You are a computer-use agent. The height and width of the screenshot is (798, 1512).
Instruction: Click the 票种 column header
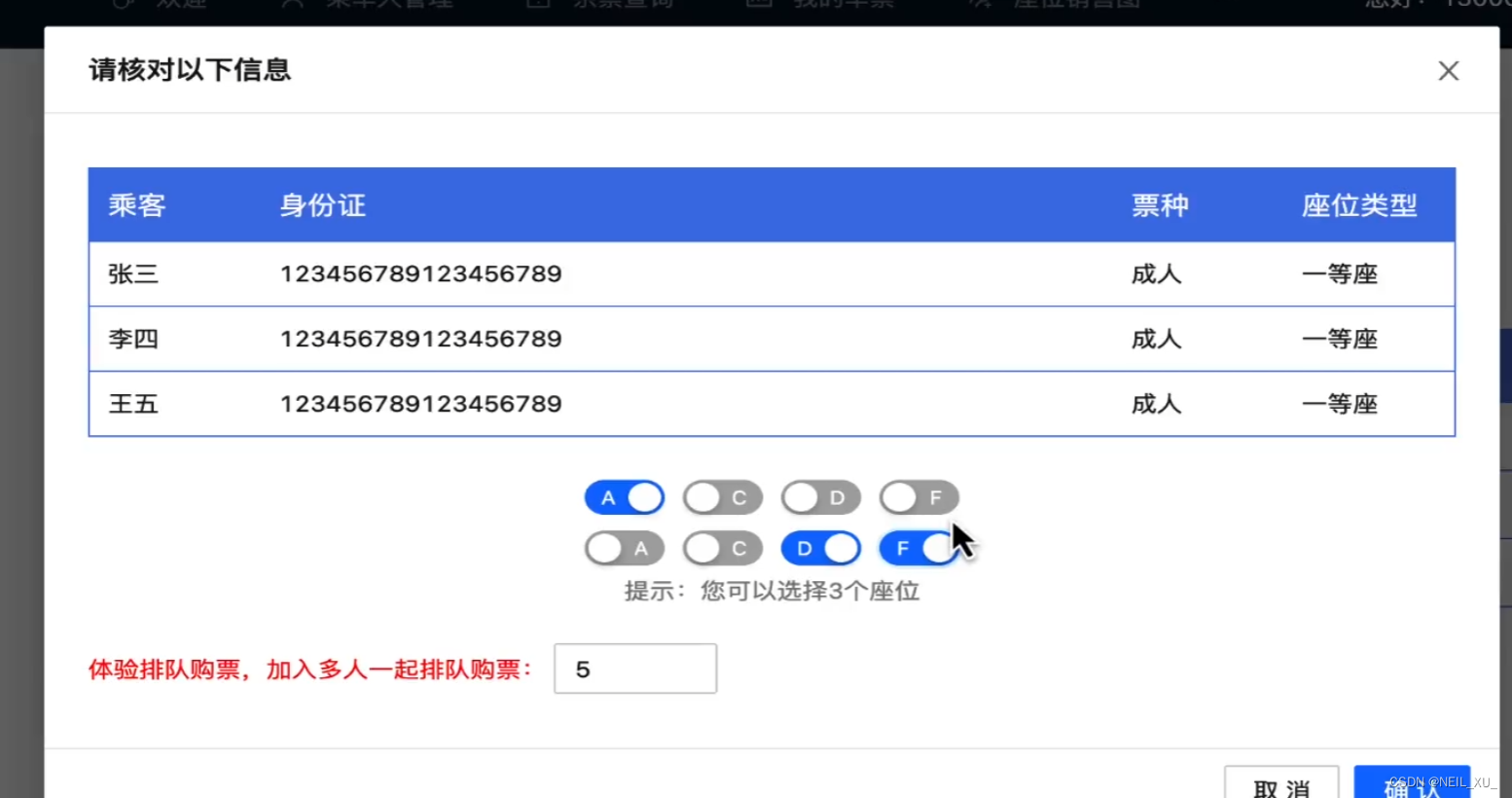tap(1160, 205)
